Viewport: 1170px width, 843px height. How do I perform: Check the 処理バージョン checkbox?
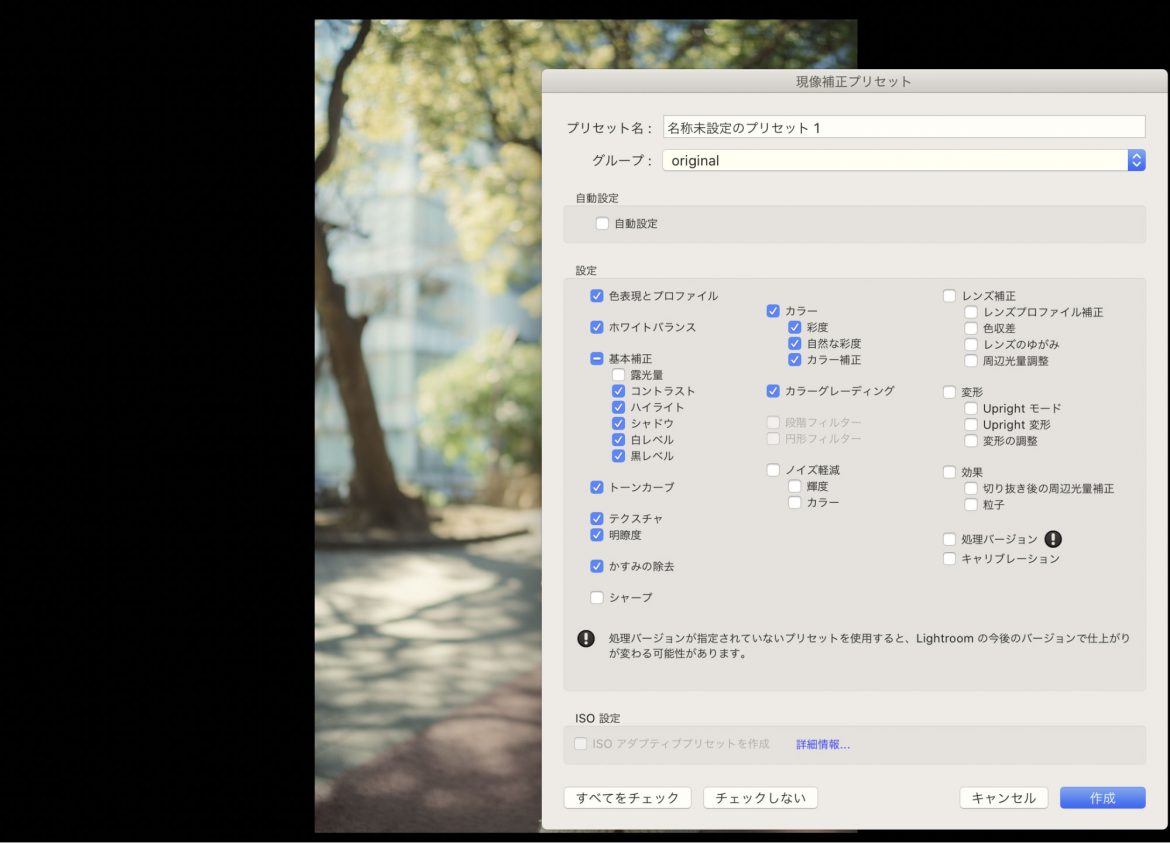pos(949,539)
